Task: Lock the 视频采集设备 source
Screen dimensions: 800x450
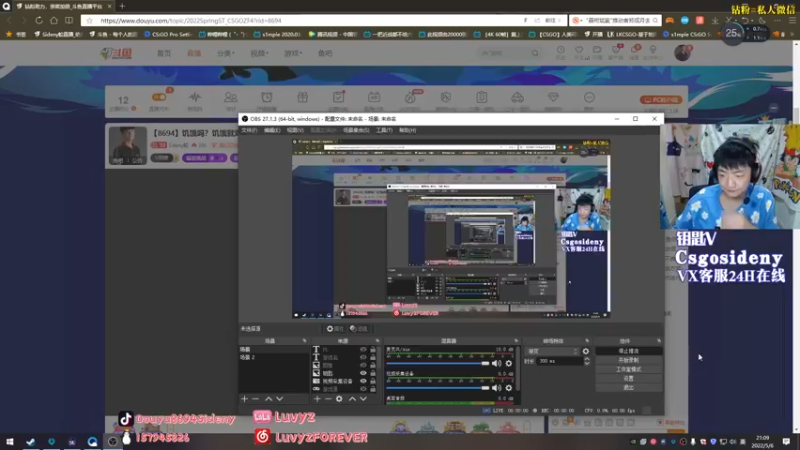Action: tap(373, 381)
